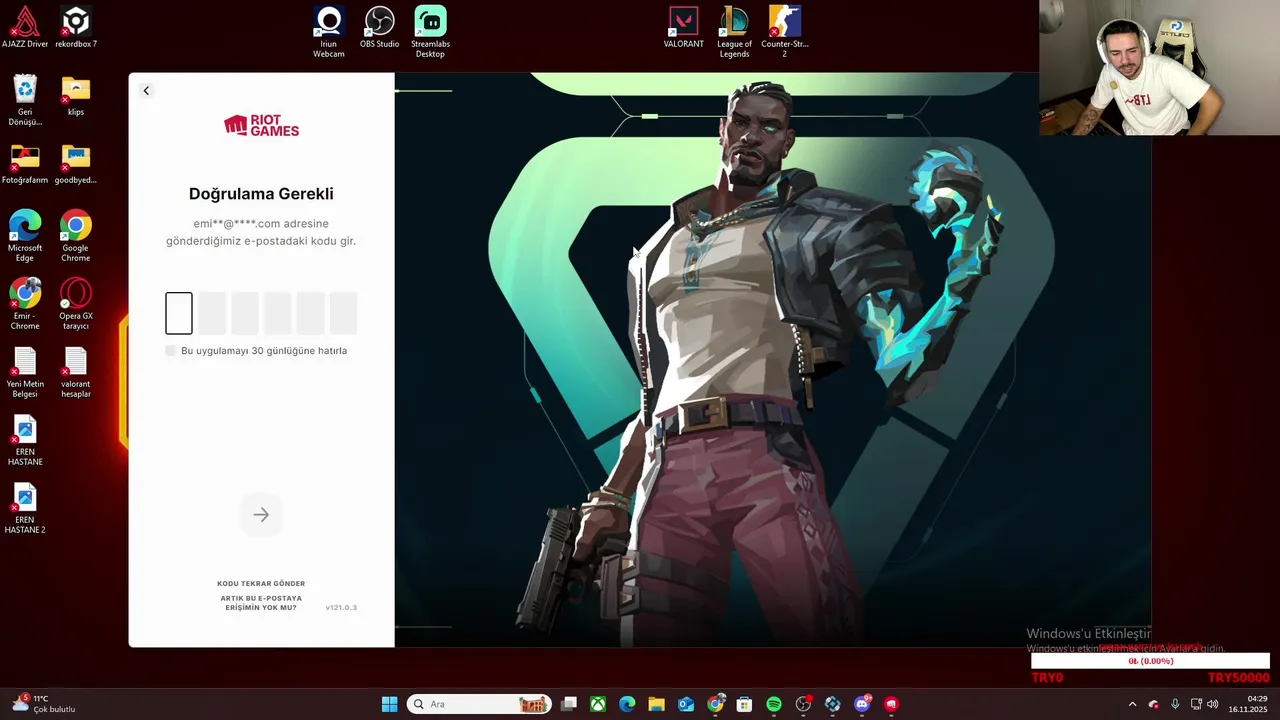The image size is (1280, 720).
Task: Select Counter-Strike 2 desktop shortcut
Action: pos(785,32)
